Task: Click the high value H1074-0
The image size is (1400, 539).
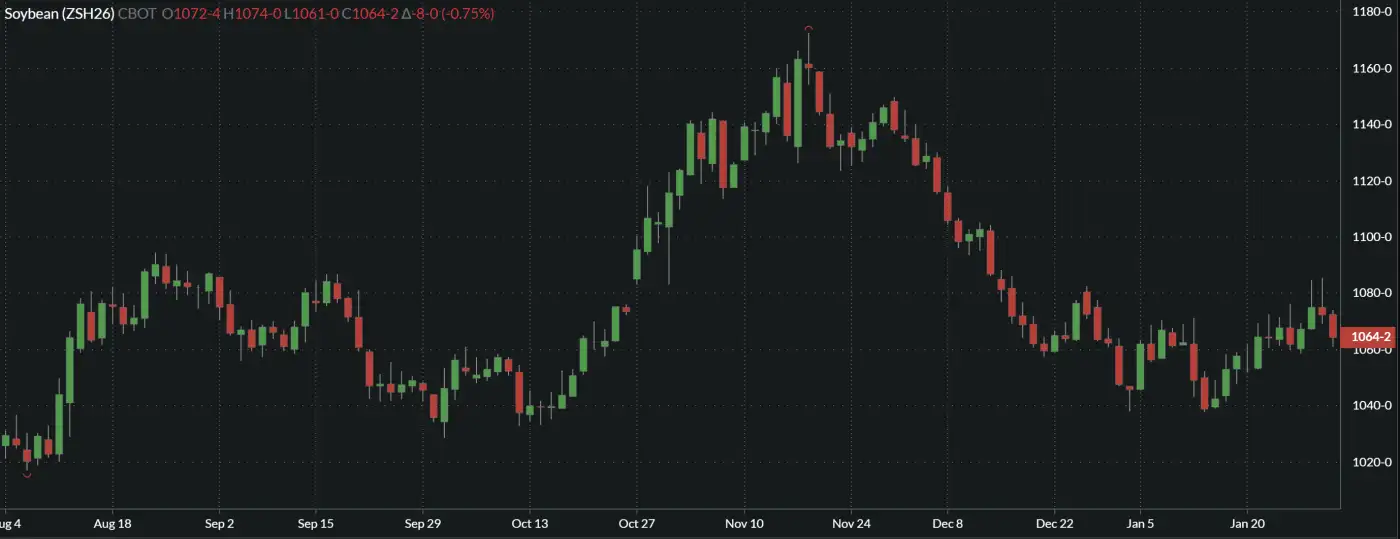Action: pos(252,14)
